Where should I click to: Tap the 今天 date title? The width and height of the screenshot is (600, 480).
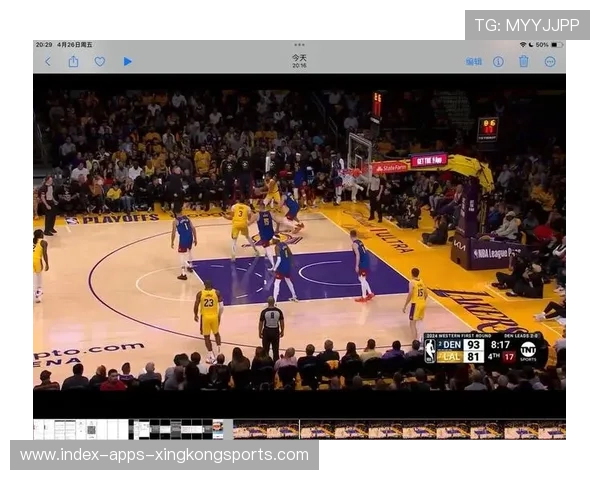(x=299, y=58)
